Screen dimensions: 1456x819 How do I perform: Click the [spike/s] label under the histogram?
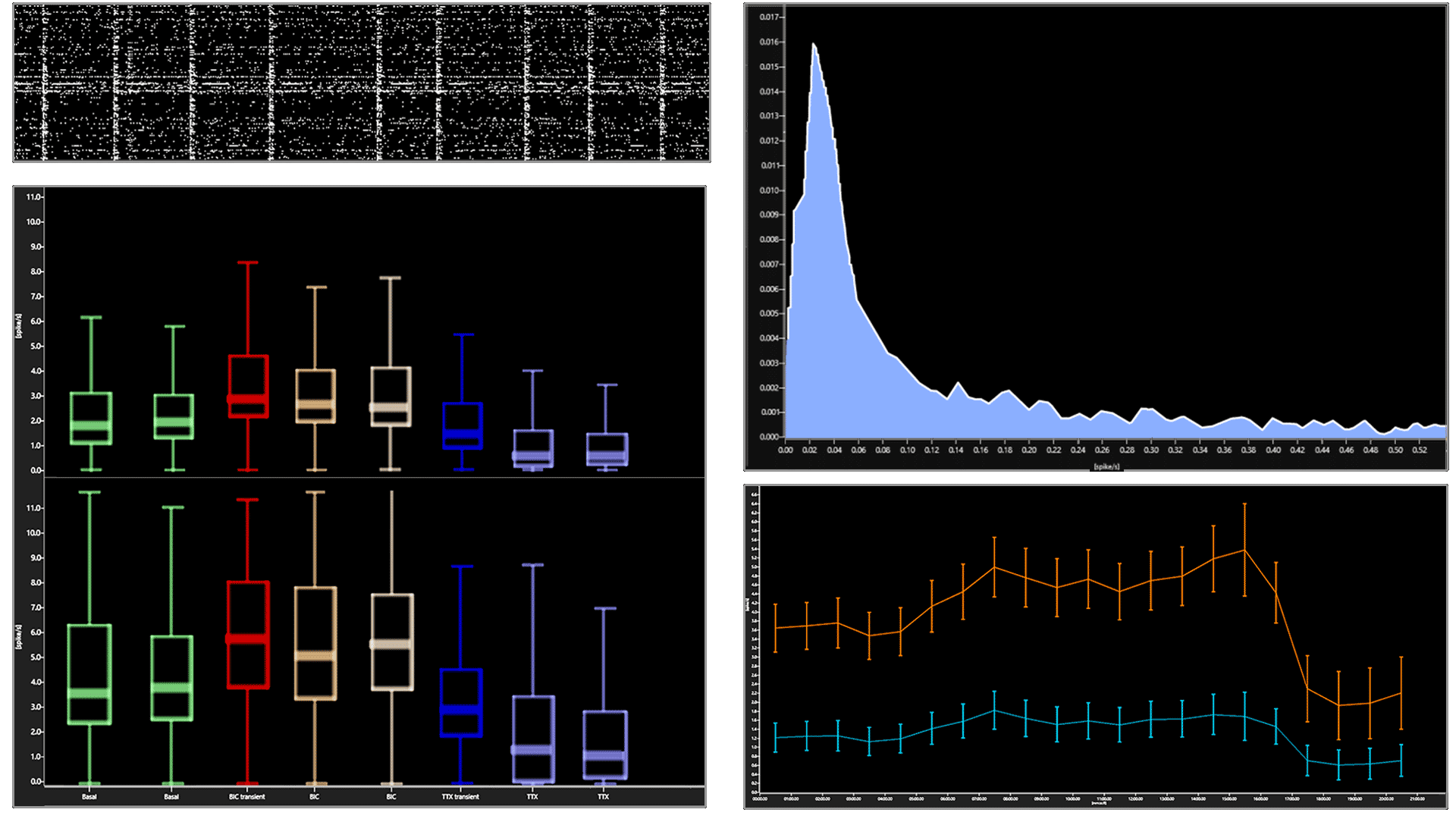coord(1106,466)
